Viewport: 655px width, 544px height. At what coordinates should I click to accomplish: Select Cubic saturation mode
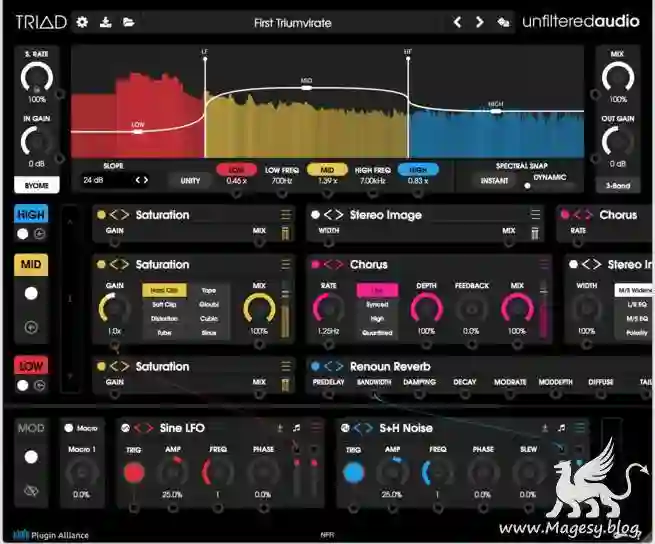tap(208, 318)
